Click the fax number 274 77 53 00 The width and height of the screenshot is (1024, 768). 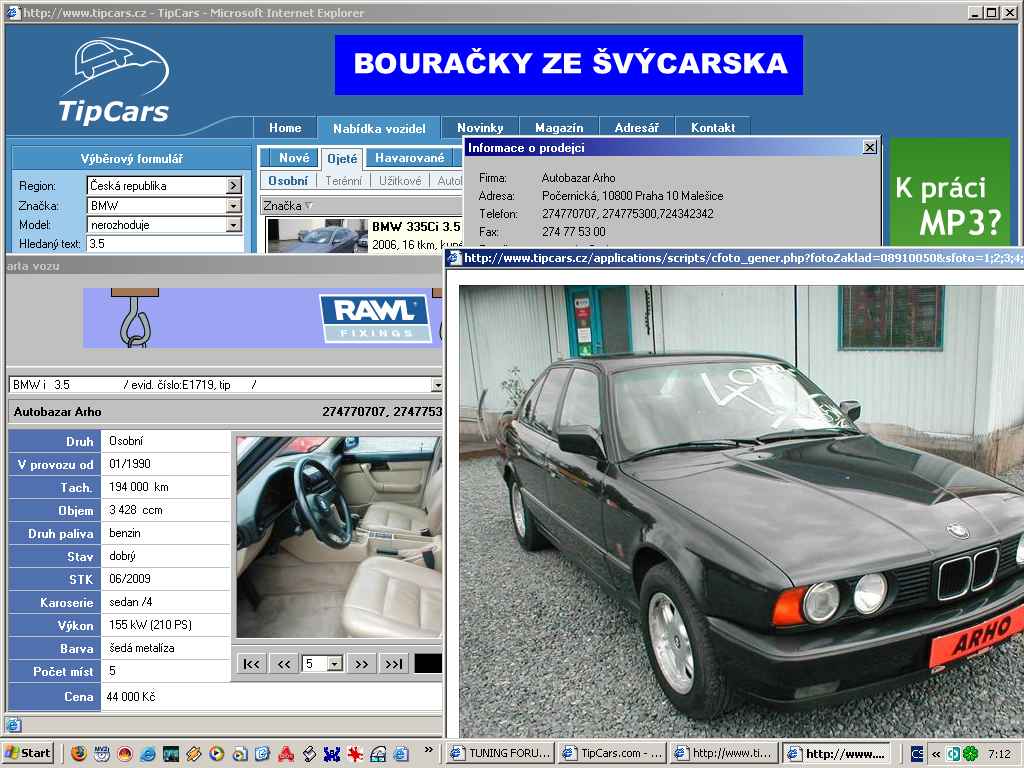pos(573,232)
